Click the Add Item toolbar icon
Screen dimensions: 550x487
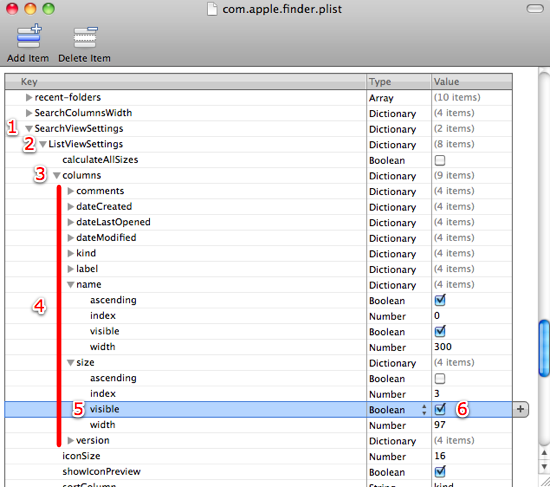pyautogui.click(x=28, y=36)
